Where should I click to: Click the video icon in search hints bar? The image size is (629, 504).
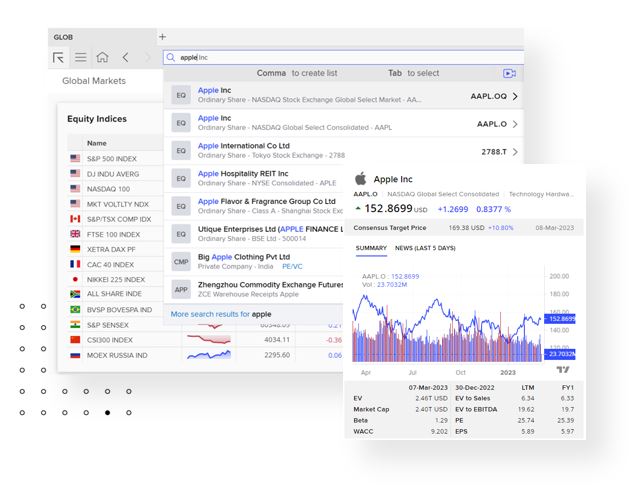tap(509, 73)
